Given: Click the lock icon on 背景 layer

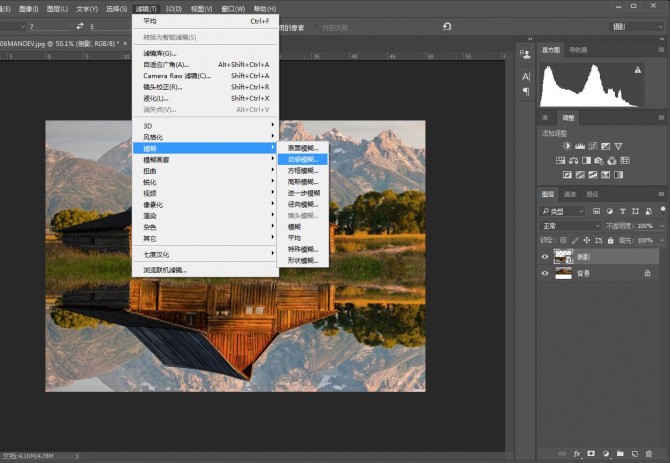Looking at the screenshot, I should click(648, 273).
